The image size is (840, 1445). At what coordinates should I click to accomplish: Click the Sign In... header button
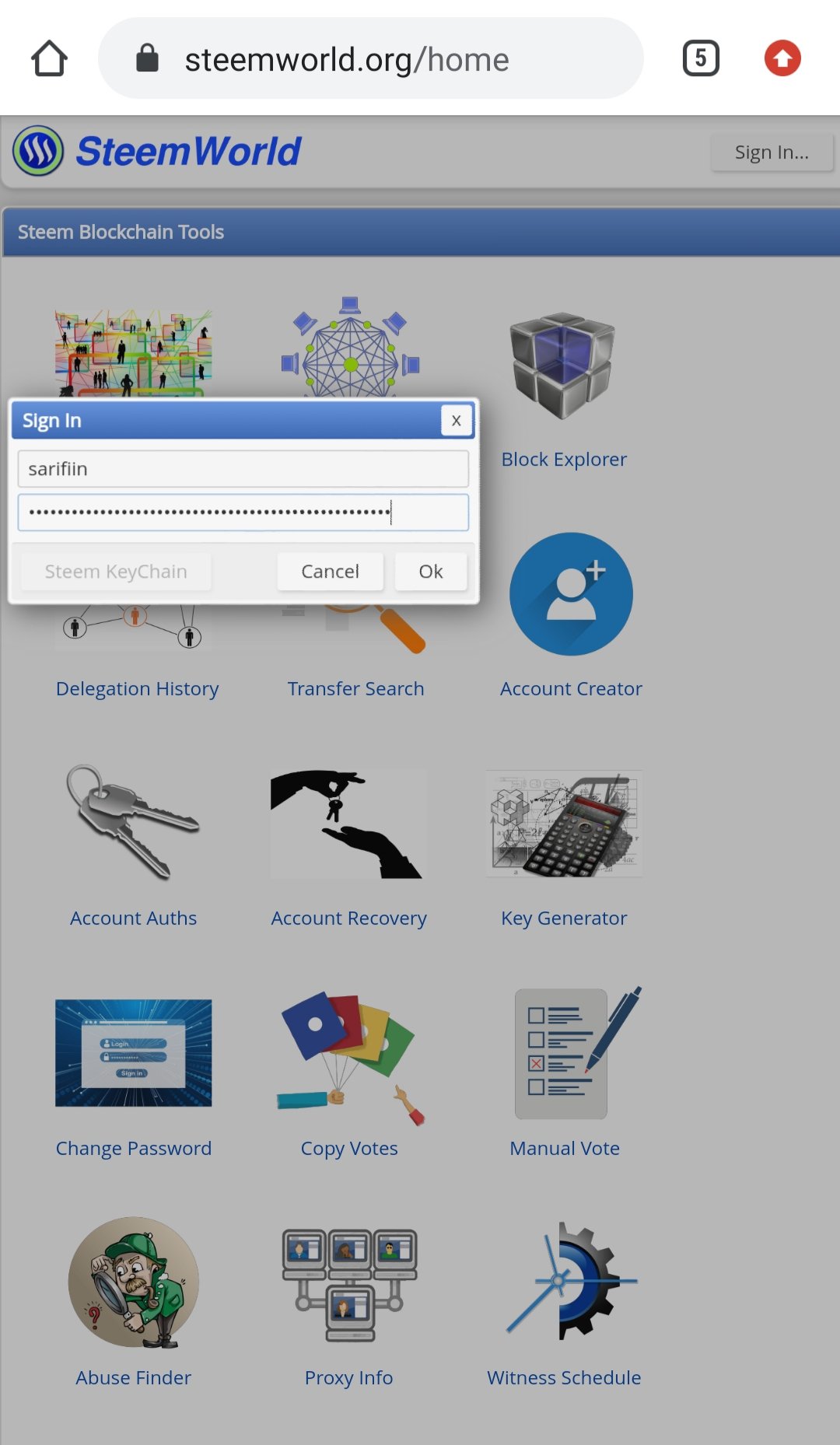click(x=772, y=152)
